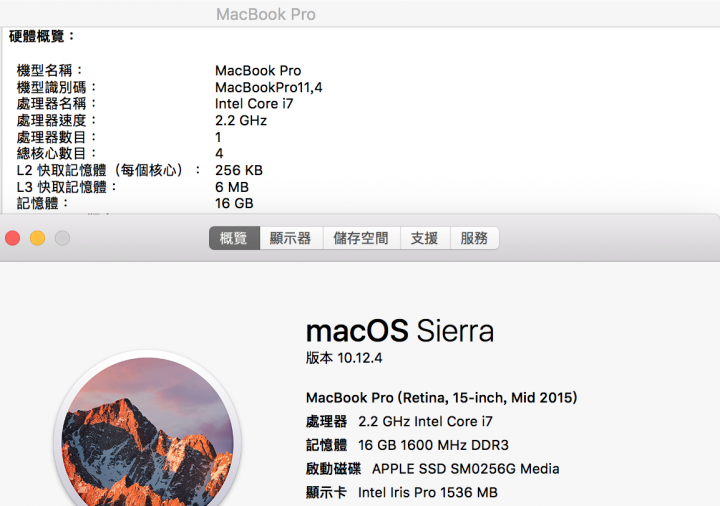
Task: Click the macOS Sierra title
Action: click(399, 331)
